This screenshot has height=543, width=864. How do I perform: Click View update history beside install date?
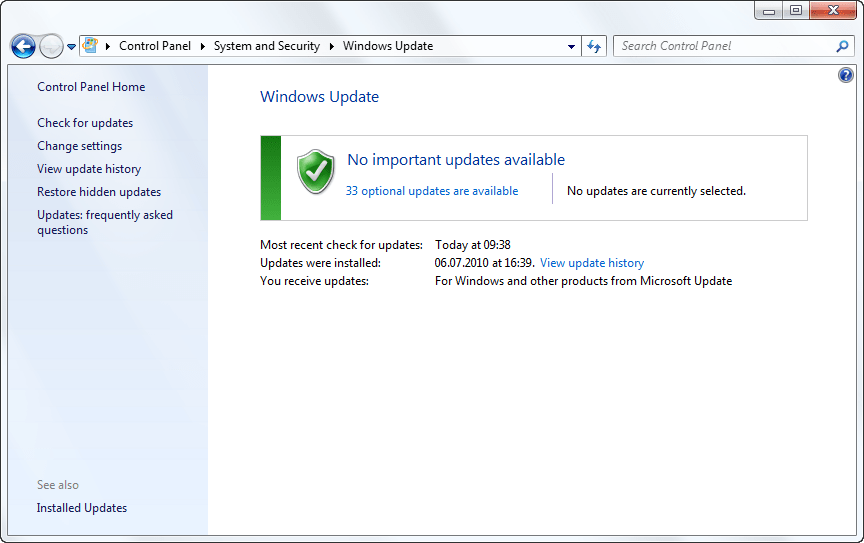(x=592, y=263)
